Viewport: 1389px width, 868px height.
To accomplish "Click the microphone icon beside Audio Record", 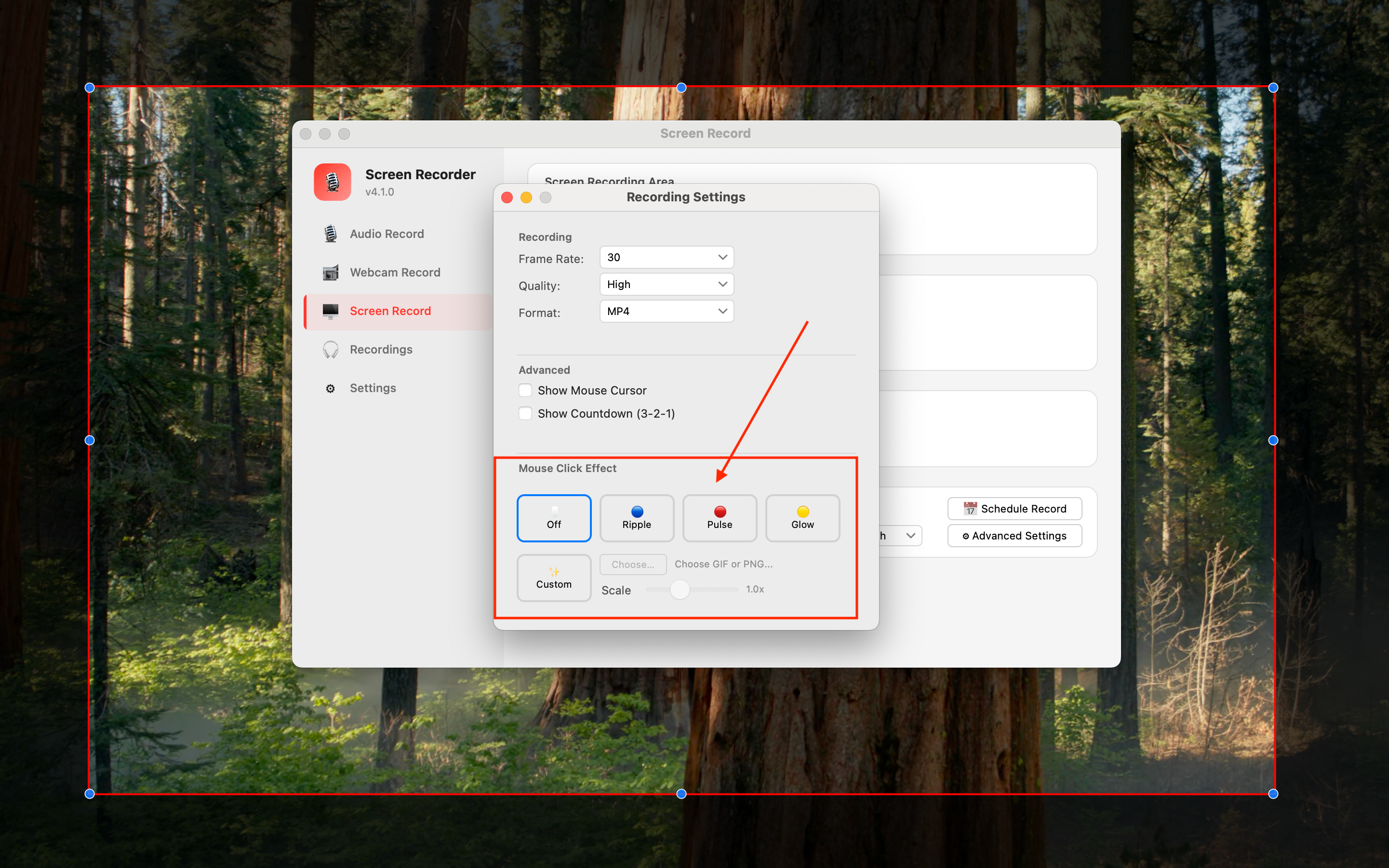I will (330, 234).
